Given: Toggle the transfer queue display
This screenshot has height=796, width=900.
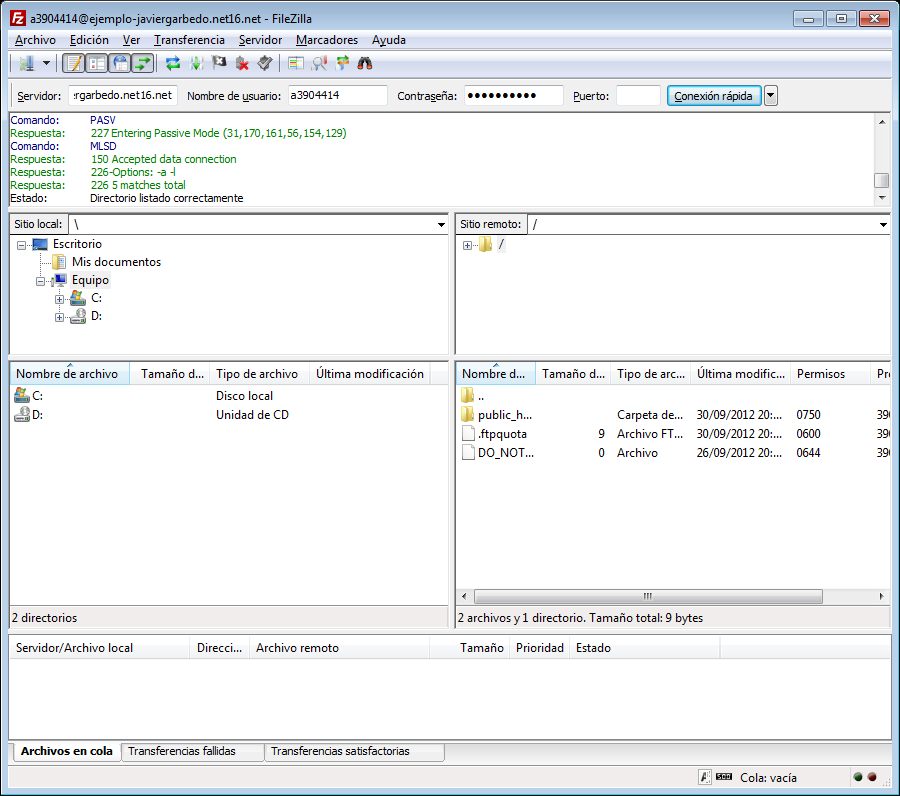Looking at the screenshot, I should 142,64.
